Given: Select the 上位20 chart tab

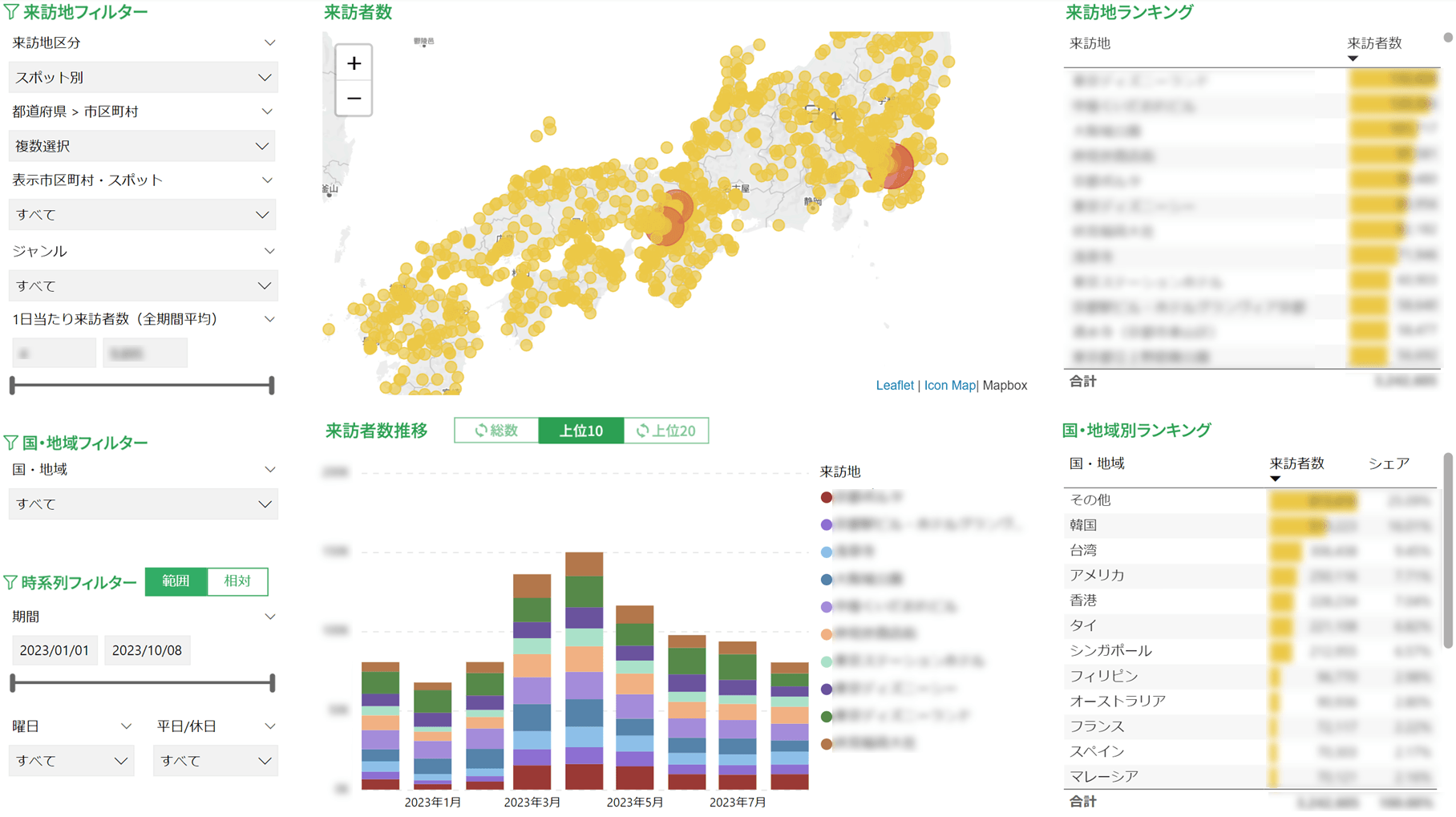Looking at the screenshot, I should pos(665,431).
